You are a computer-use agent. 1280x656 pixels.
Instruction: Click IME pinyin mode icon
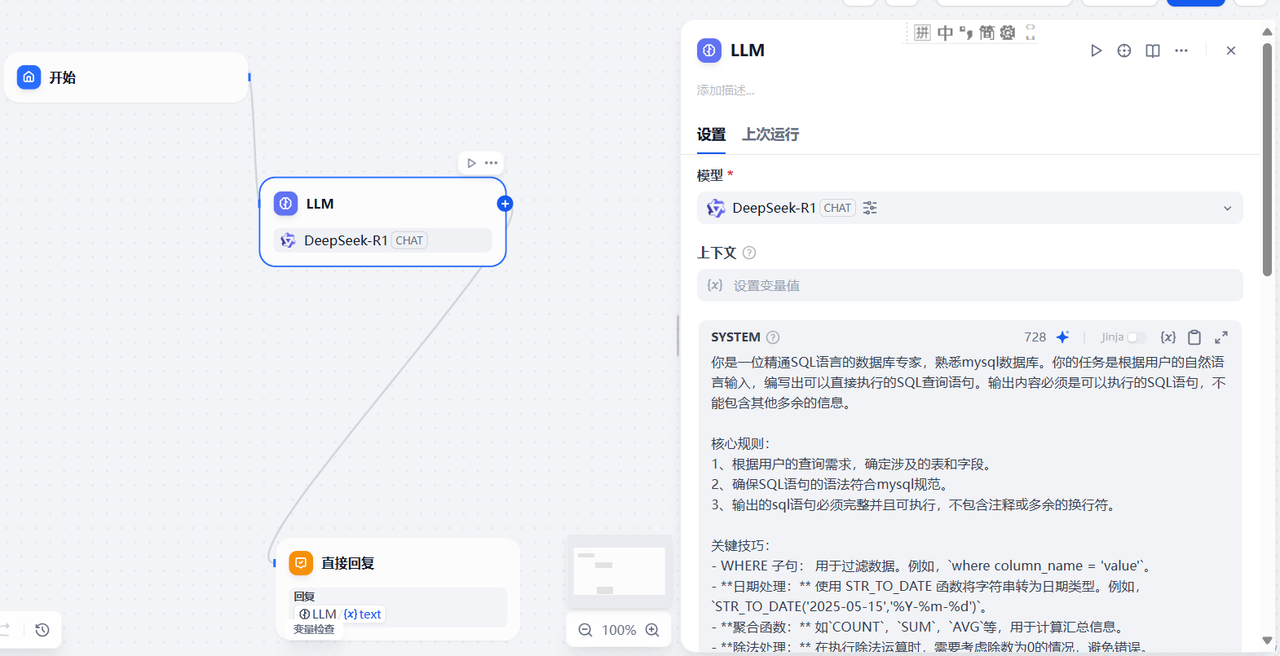click(923, 33)
